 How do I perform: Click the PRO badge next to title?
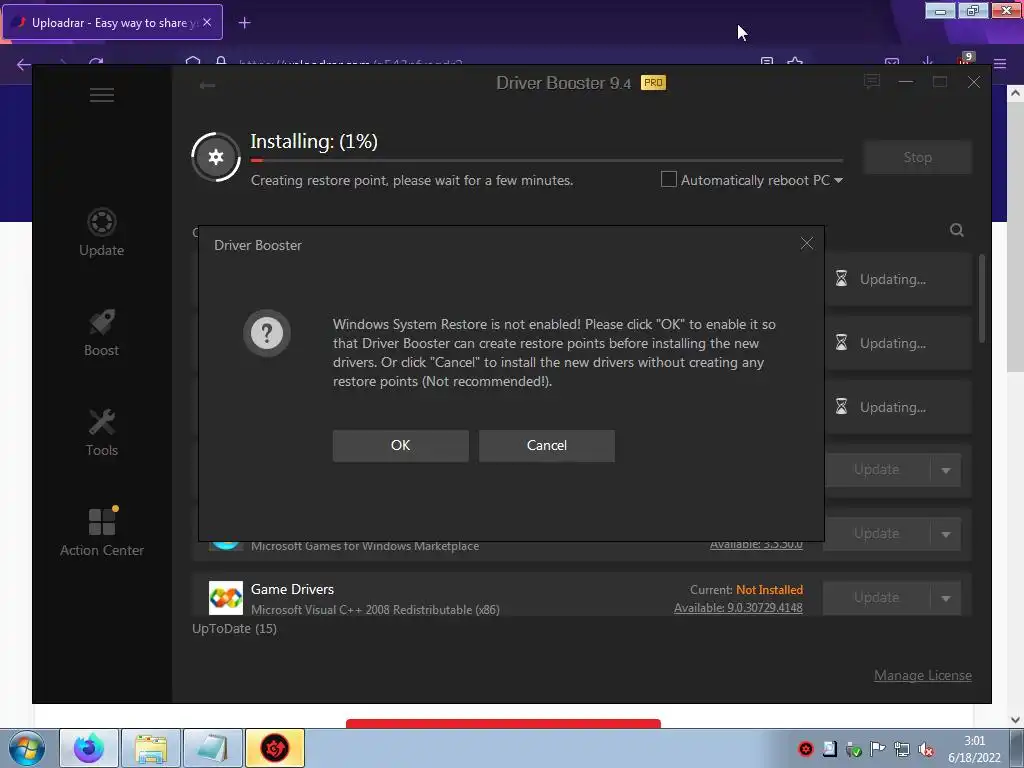[653, 83]
